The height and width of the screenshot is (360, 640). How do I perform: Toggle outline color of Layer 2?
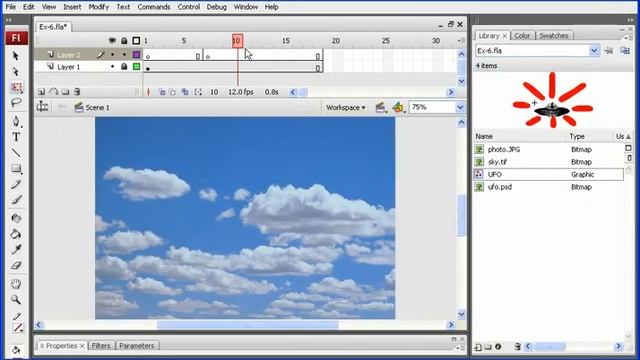click(x=136, y=54)
